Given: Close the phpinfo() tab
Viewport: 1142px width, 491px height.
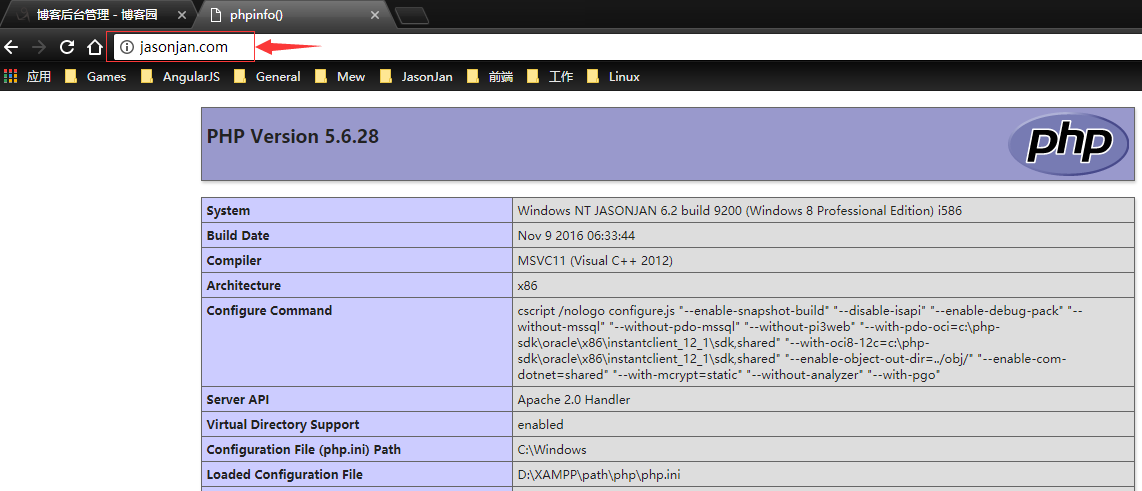Looking at the screenshot, I should [x=375, y=15].
